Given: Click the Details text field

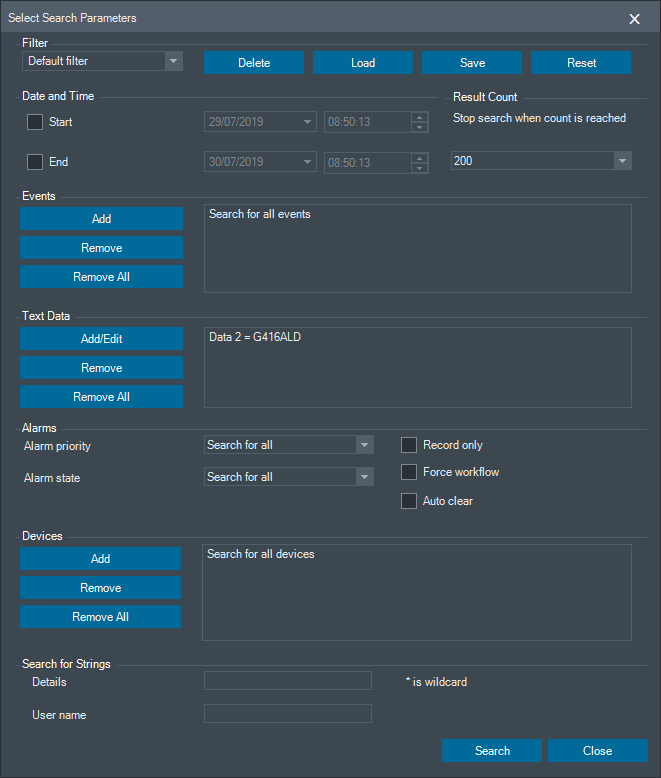Looking at the screenshot, I should 287,681.
